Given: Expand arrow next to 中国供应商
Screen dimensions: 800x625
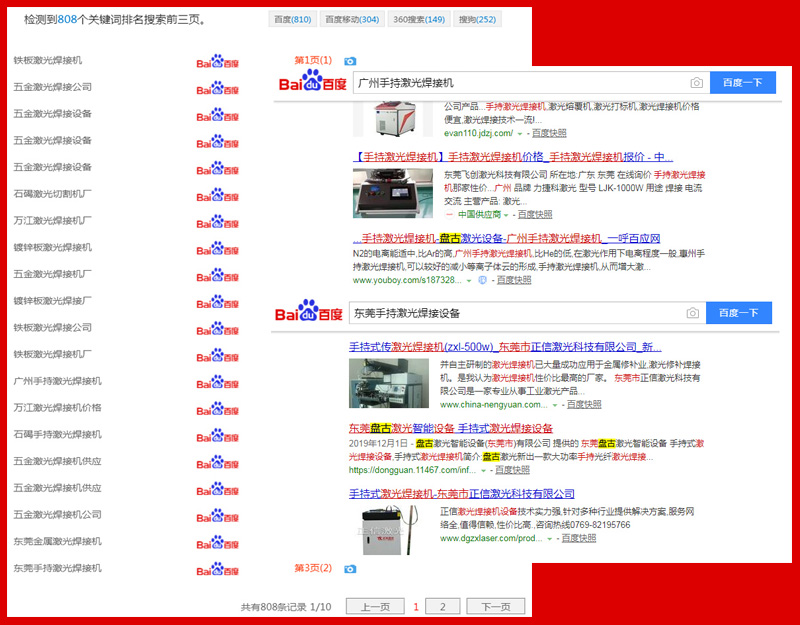Looking at the screenshot, I should click(x=506, y=215).
